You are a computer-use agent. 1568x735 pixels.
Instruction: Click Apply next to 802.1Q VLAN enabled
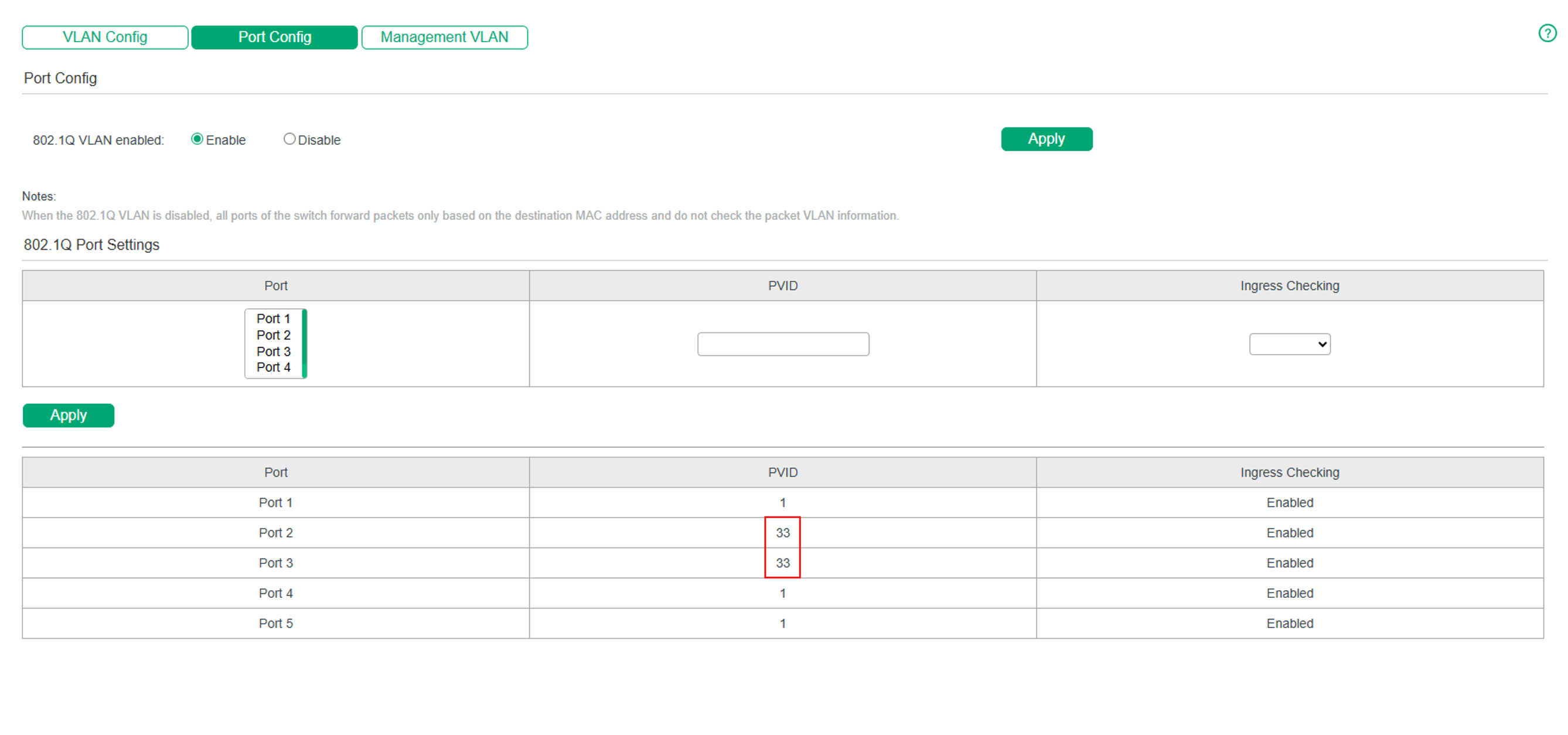pyautogui.click(x=1047, y=139)
